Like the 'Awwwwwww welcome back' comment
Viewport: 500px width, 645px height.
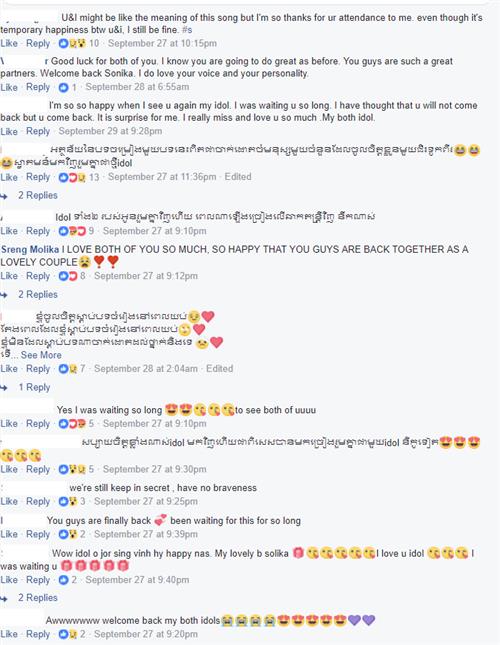(9, 634)
